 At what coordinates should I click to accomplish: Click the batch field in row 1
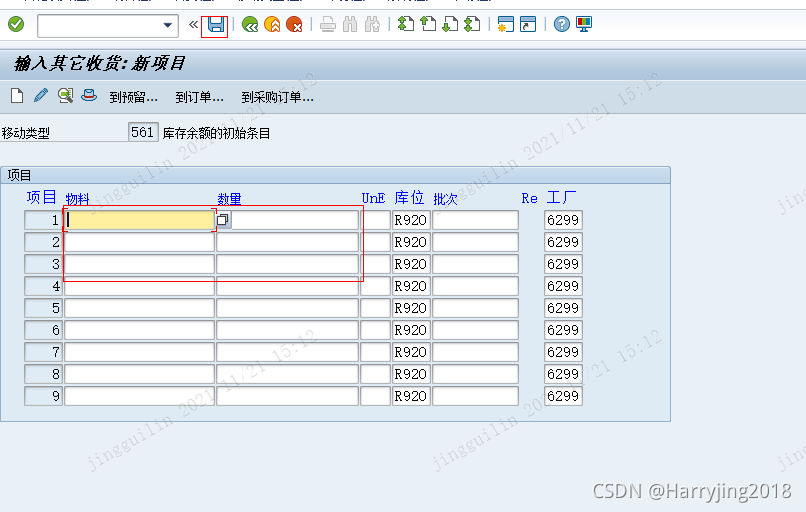click(475, 220)
